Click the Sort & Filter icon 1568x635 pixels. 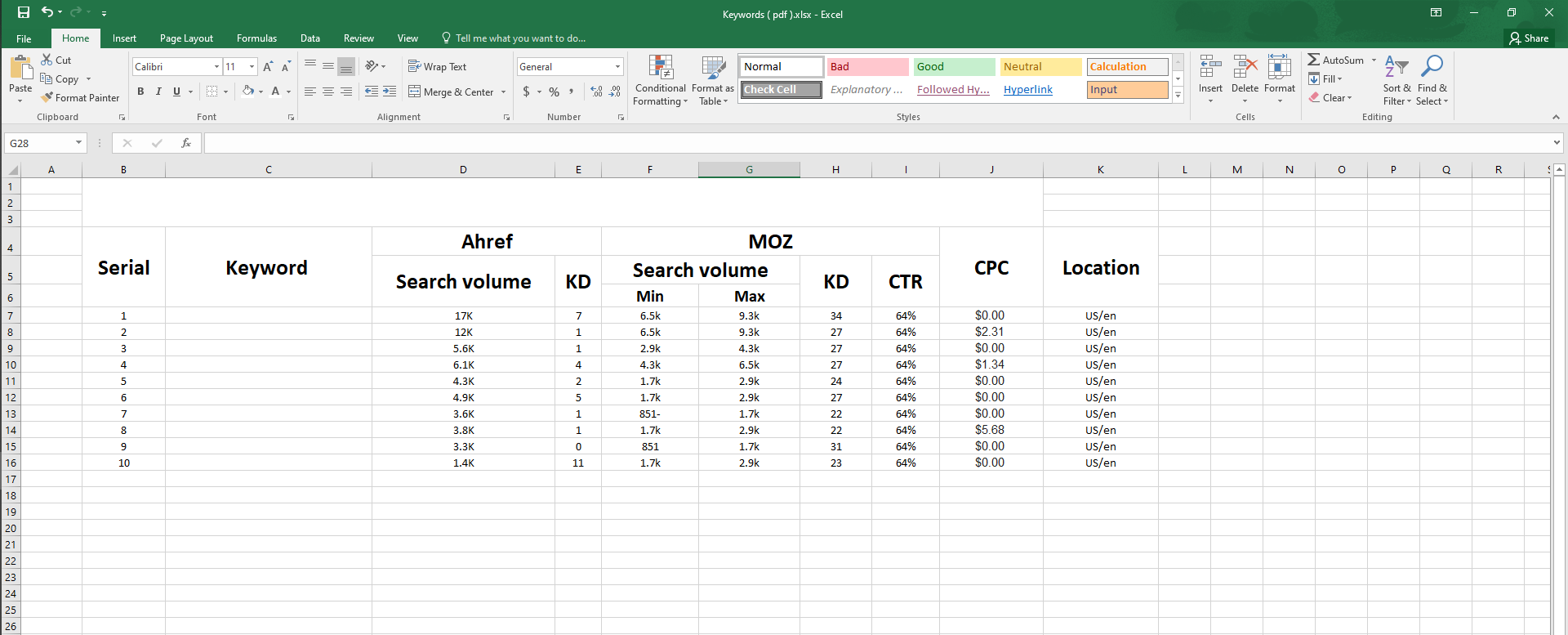1396,81
